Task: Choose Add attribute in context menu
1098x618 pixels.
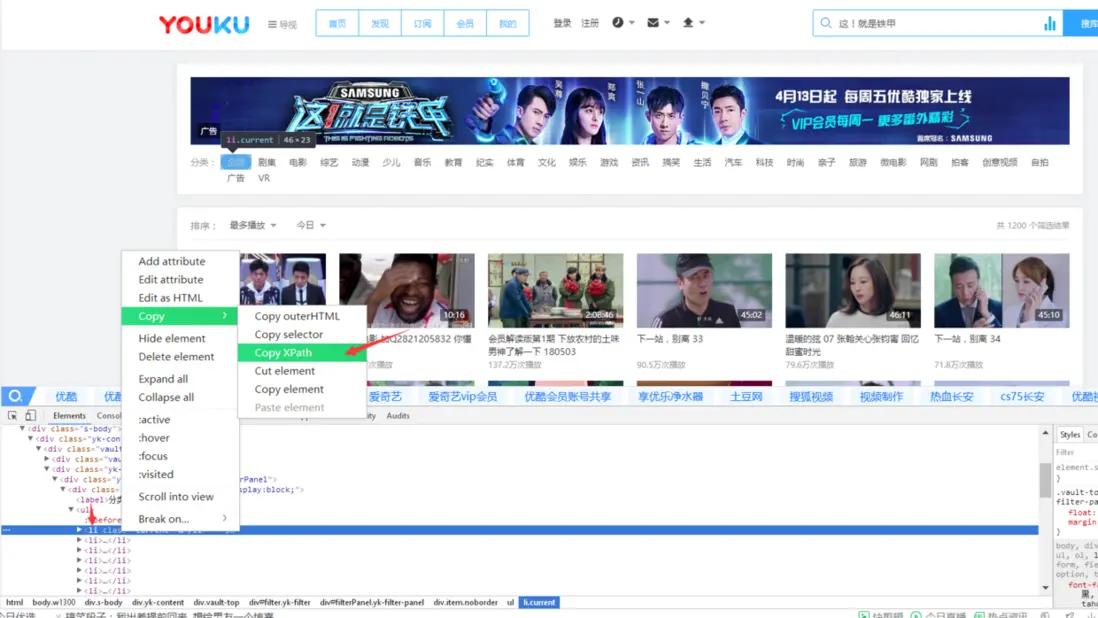Action: point(180,261)
